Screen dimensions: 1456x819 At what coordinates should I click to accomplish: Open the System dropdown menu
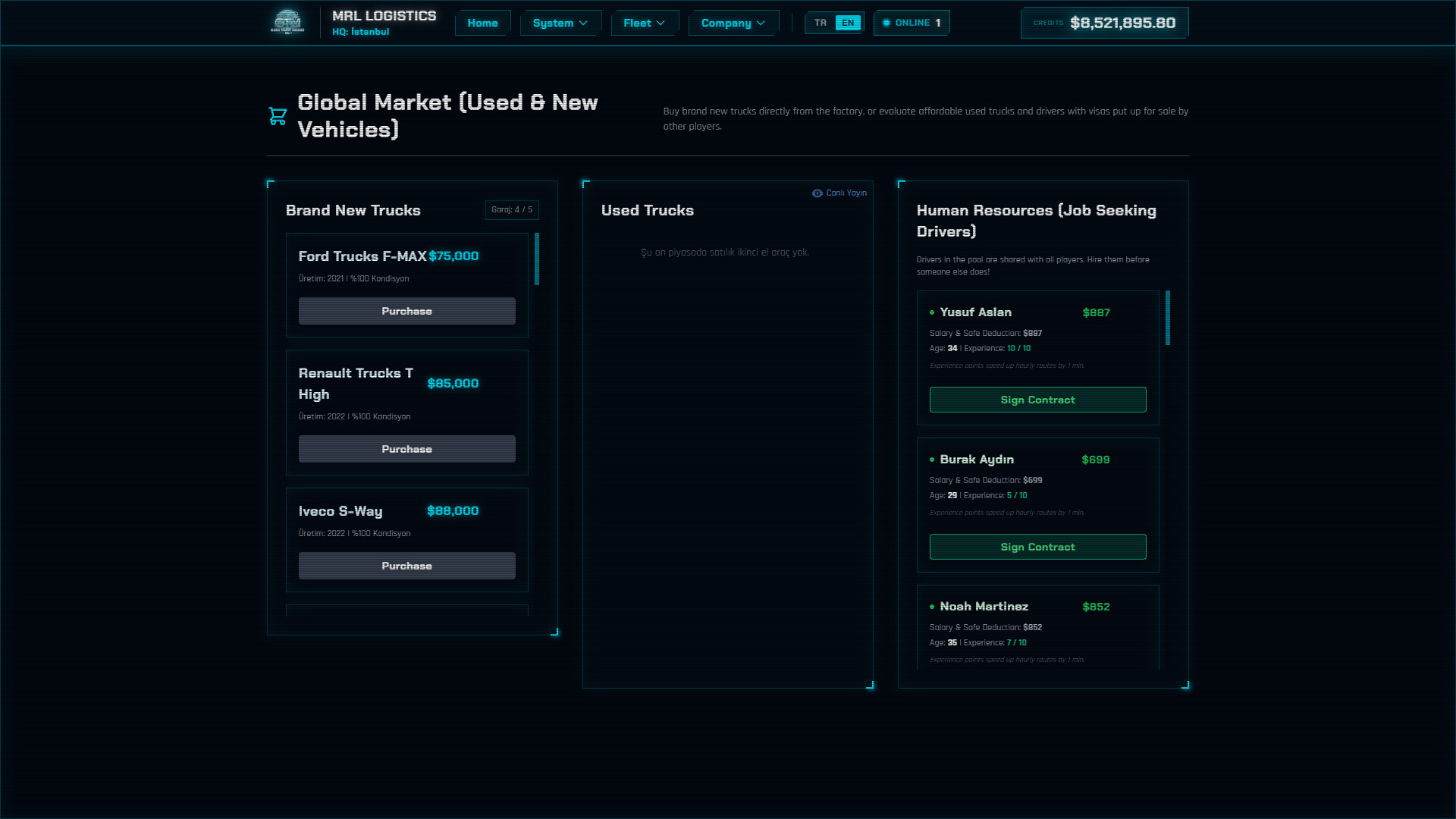pos(560,23)
